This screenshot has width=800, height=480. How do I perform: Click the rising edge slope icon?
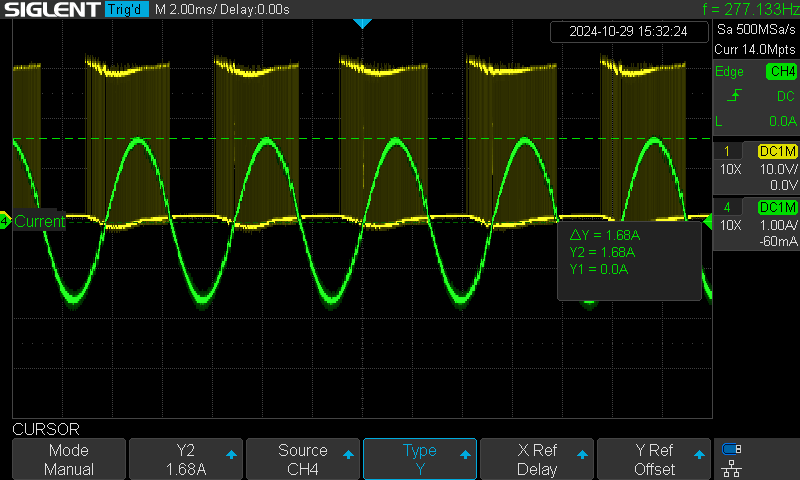click(x=734, y=95)
